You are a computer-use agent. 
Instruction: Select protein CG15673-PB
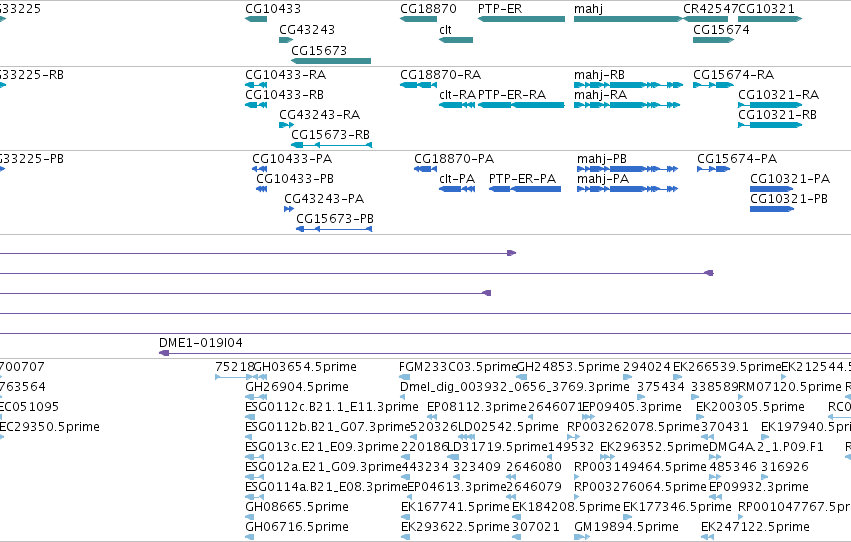334,229
